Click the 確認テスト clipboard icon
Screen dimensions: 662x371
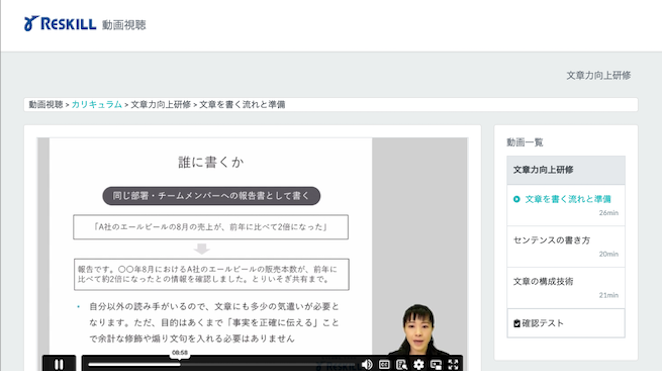(x=517, y=323)
